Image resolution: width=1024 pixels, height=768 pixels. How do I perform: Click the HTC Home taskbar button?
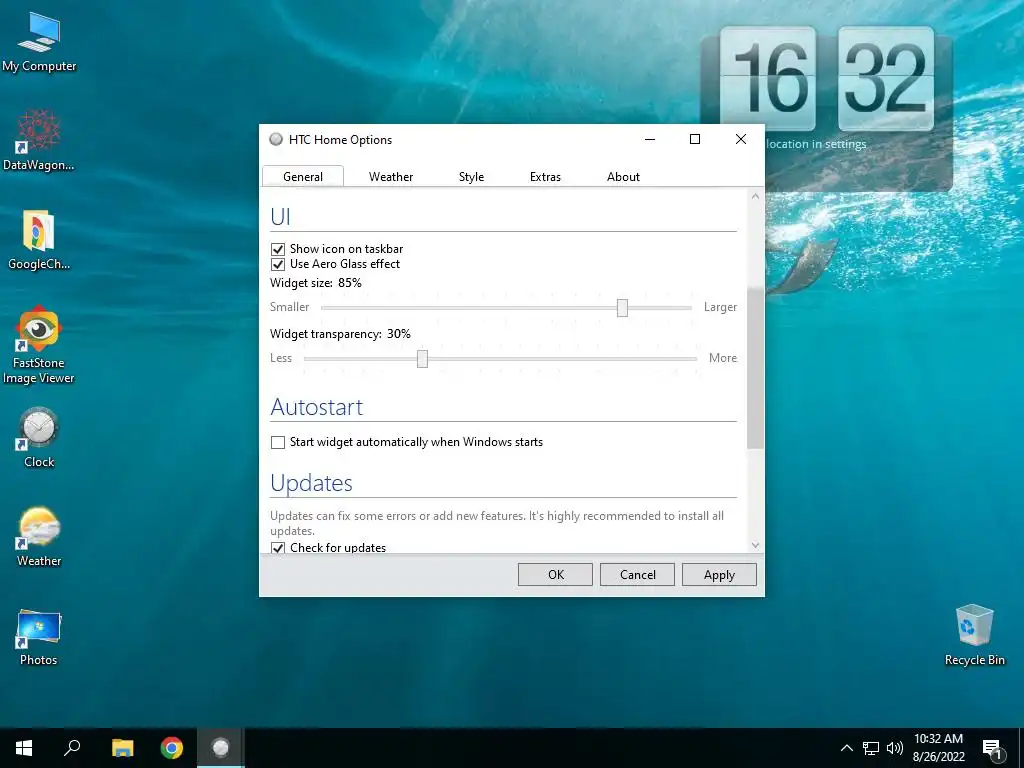pos(221,748)
